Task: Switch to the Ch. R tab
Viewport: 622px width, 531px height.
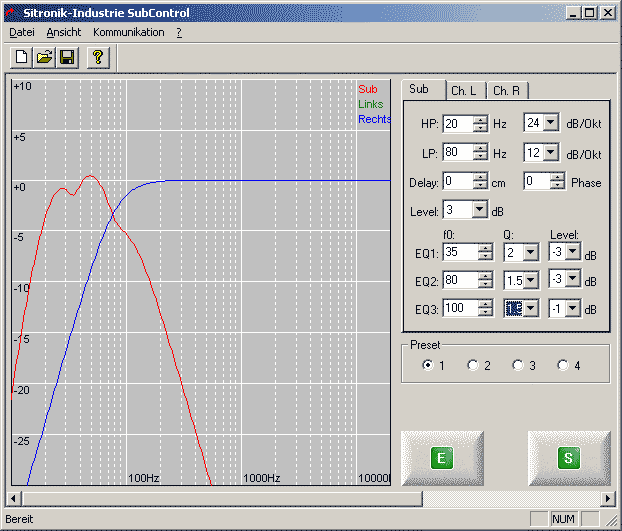Action: [506, 91]
